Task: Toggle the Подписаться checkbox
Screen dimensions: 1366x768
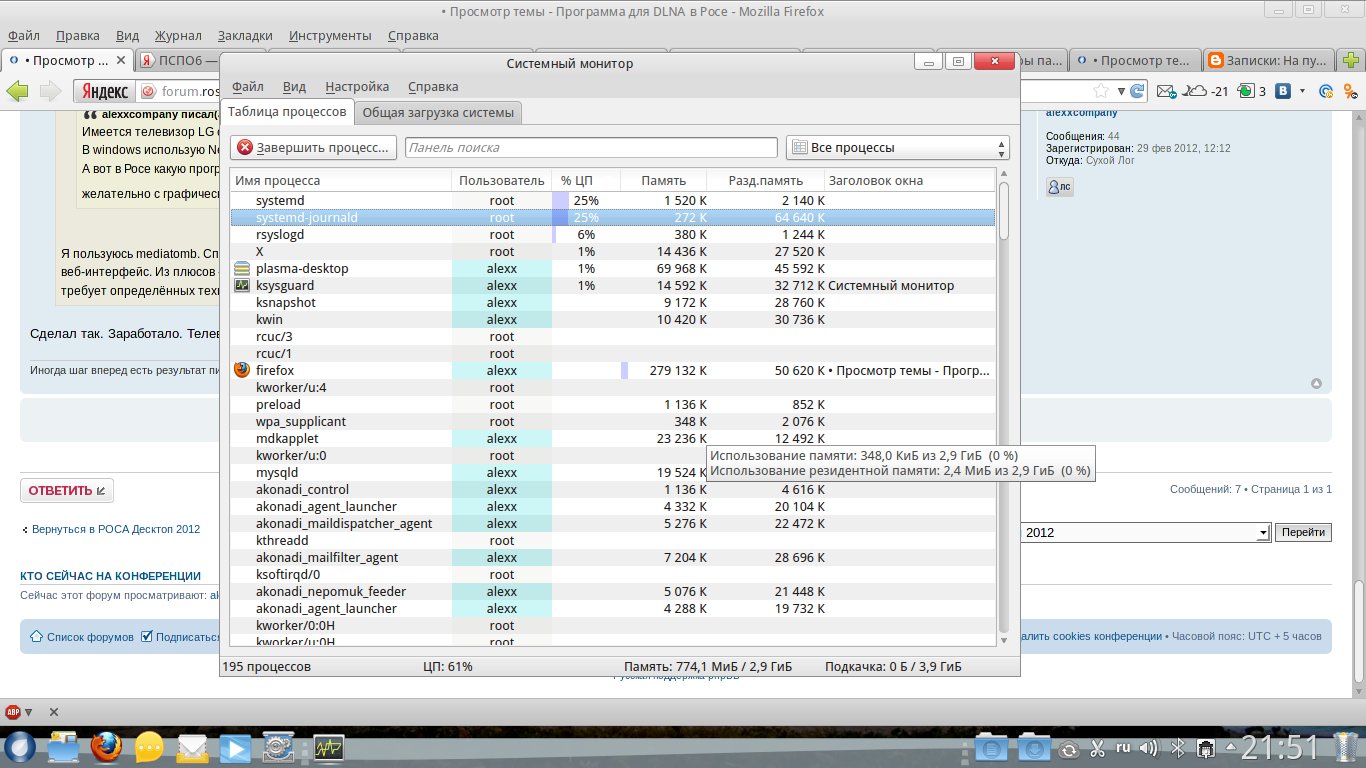Action: [x=147, y=636]
